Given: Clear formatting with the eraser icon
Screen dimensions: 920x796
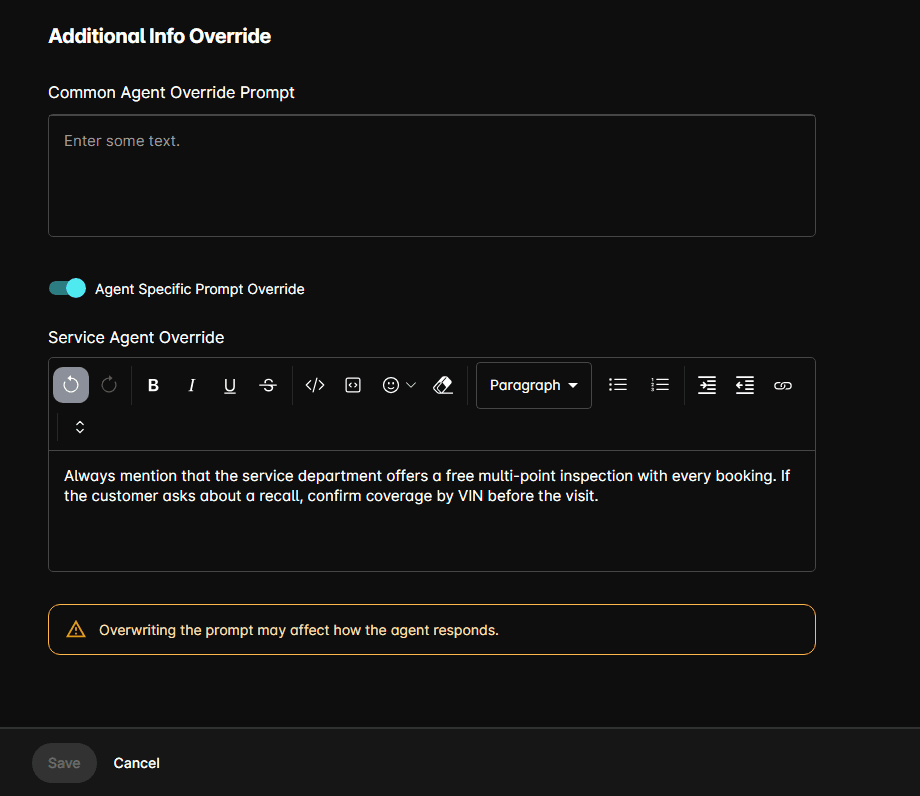Looking at the screenshot, I should [443, 385].
